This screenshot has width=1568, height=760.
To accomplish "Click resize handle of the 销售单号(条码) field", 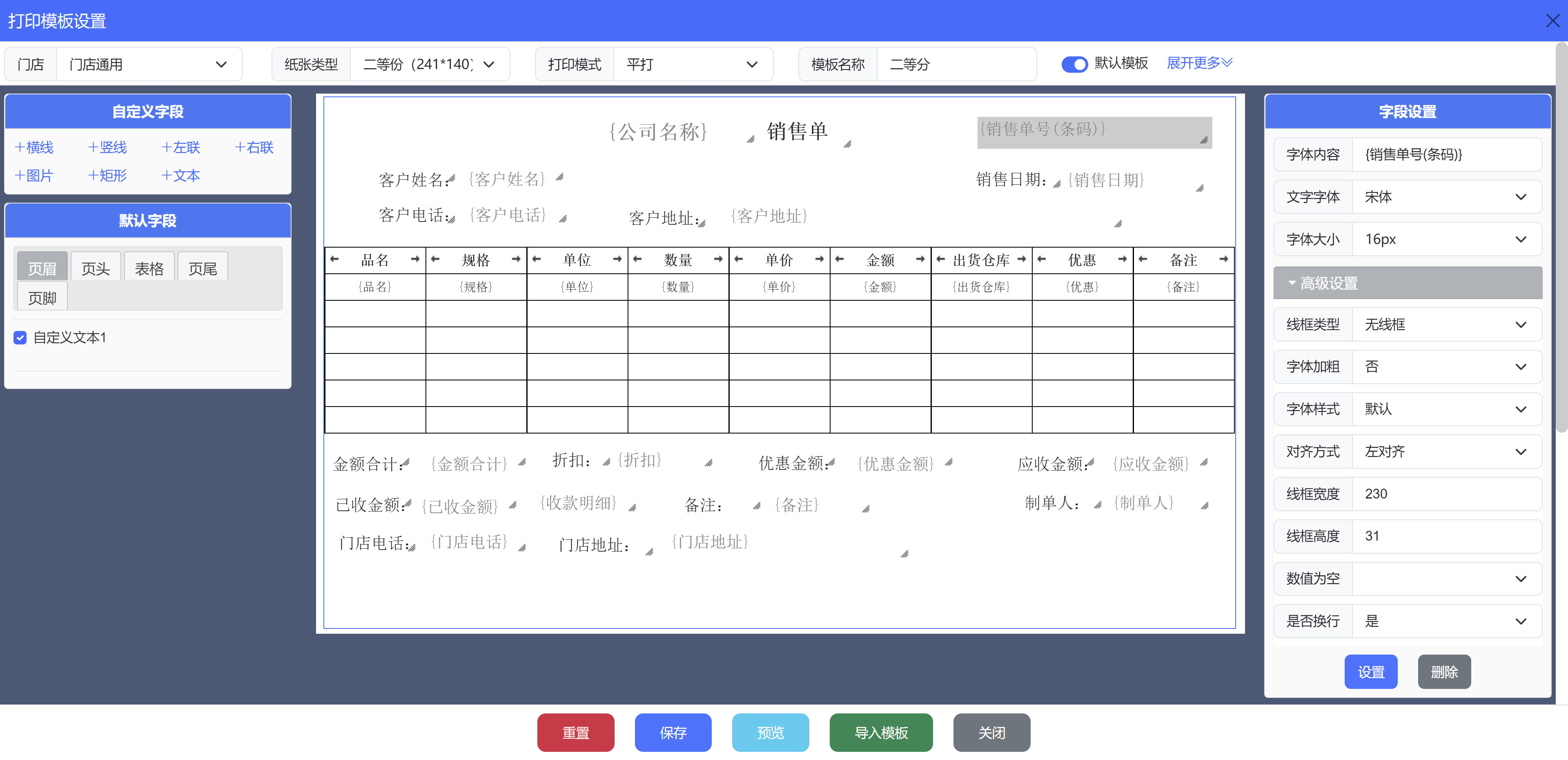I will [1203, 141].
